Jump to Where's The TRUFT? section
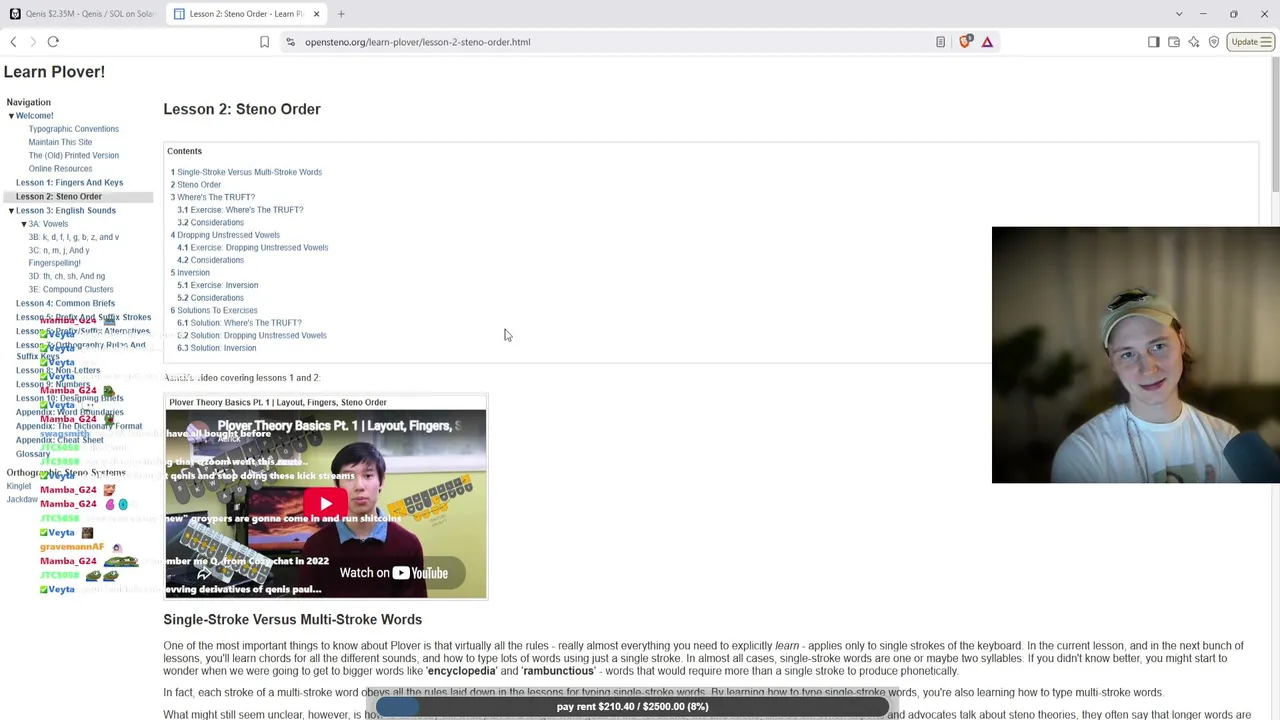This screenshot has width=1280, height=720. pos(212,197)
